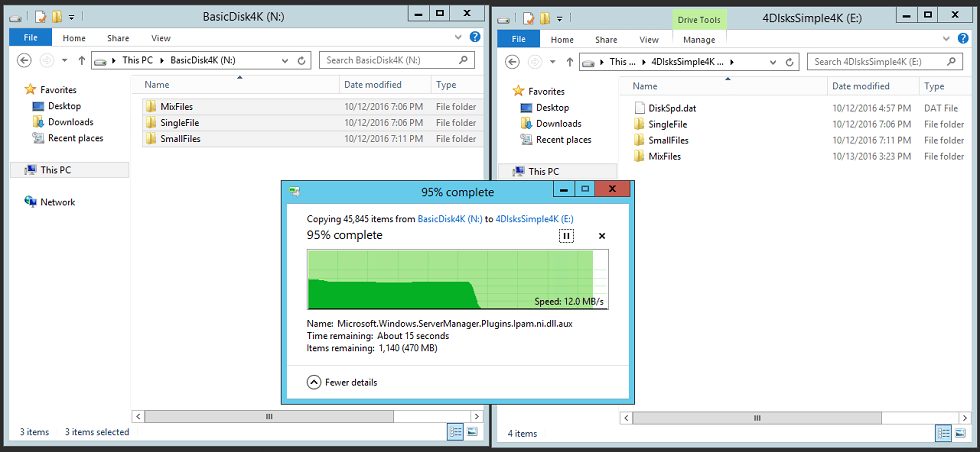The image size is (980, 452).
Task: Click Back arrow in 4DIsksSimple4K window
Action: (517, 62)
